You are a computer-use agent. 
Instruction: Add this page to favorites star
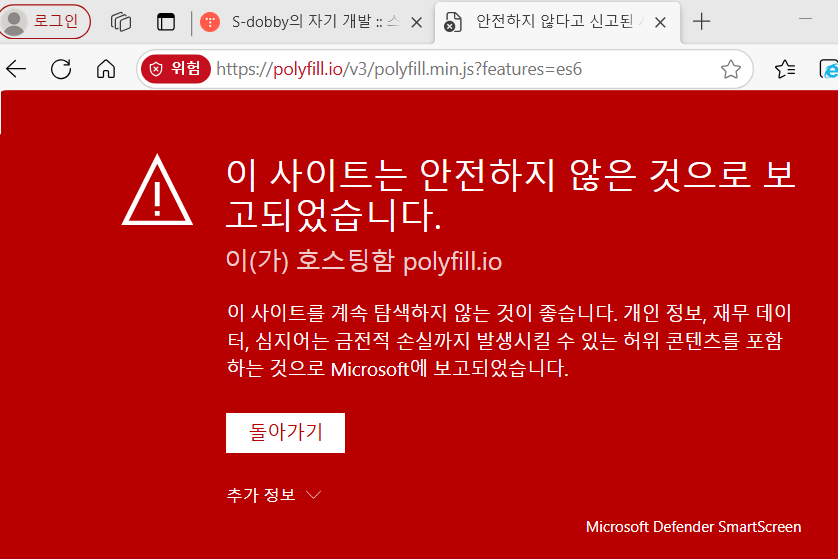731,69
